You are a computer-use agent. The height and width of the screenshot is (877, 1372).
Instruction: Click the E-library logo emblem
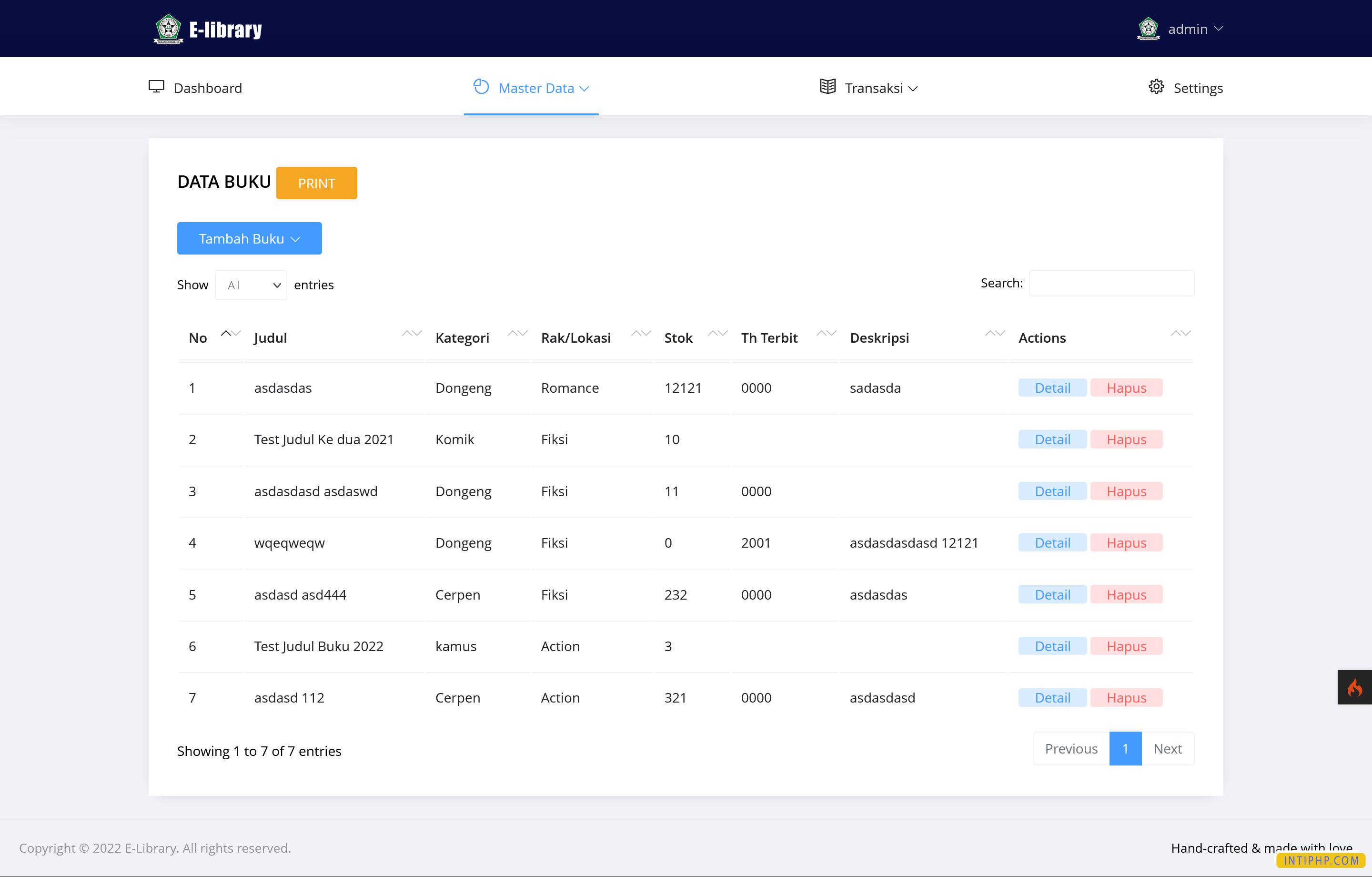168,29
